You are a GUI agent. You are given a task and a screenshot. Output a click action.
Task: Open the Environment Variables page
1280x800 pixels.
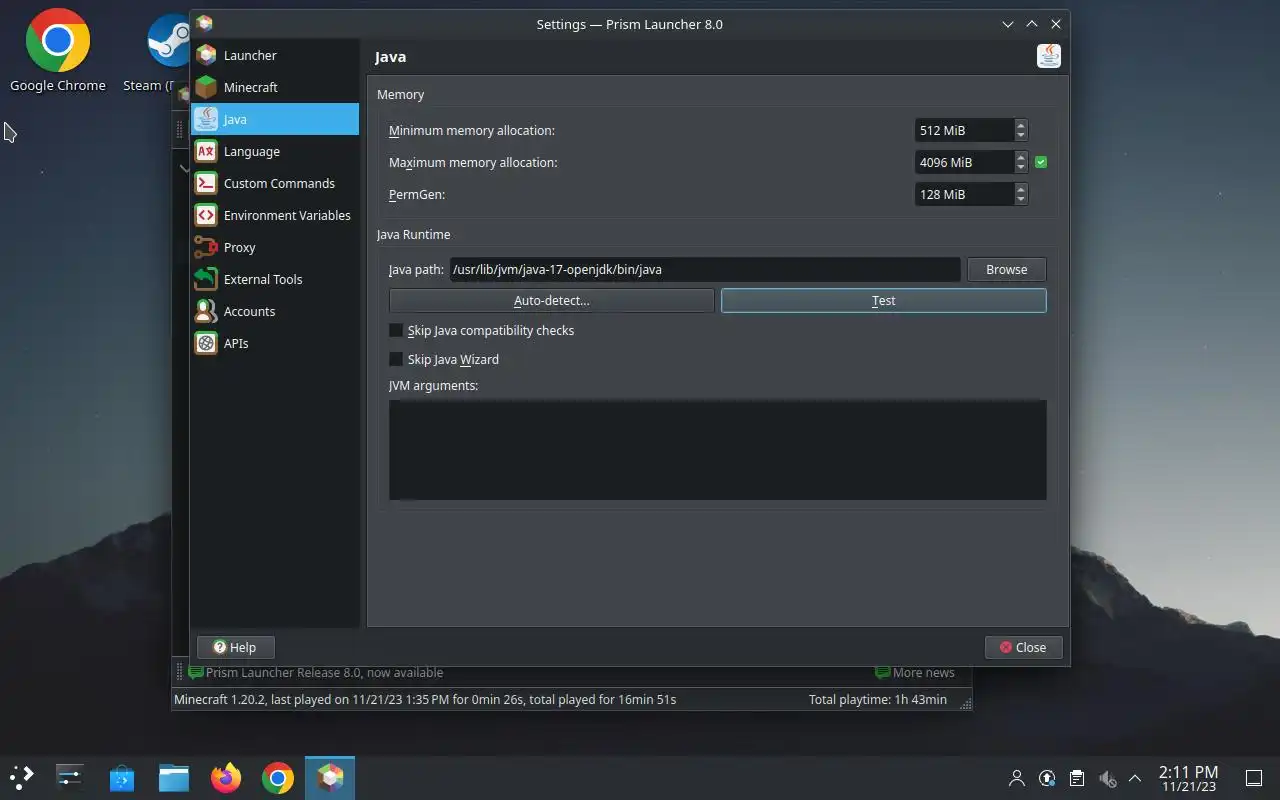274,215
